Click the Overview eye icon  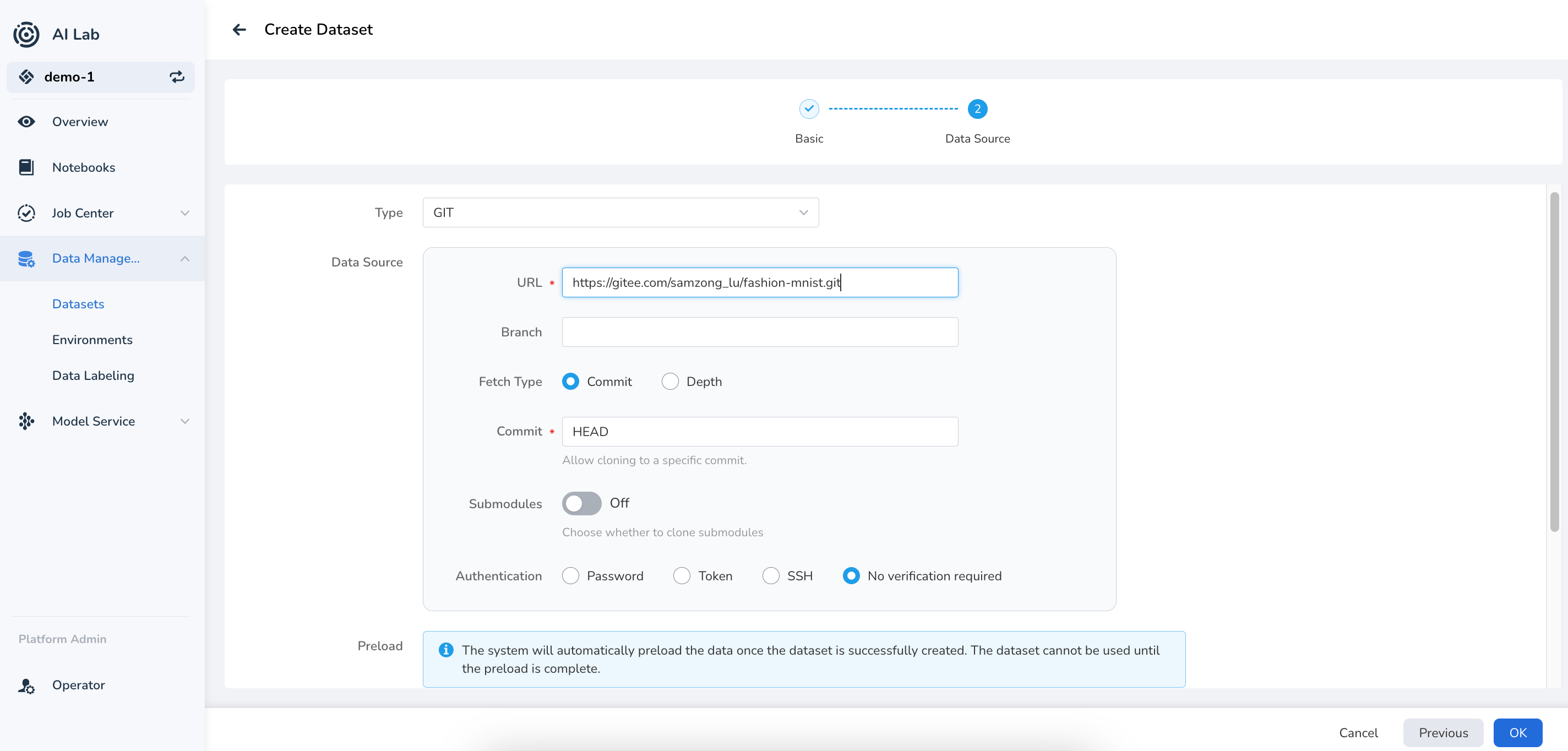[x=26, y=121]
